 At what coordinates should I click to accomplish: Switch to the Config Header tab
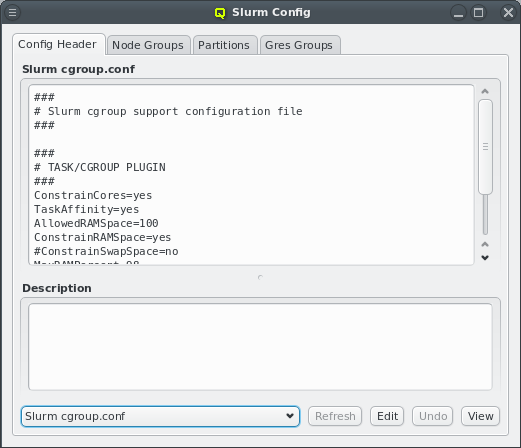pyautogui.click(x=59, y=44)
